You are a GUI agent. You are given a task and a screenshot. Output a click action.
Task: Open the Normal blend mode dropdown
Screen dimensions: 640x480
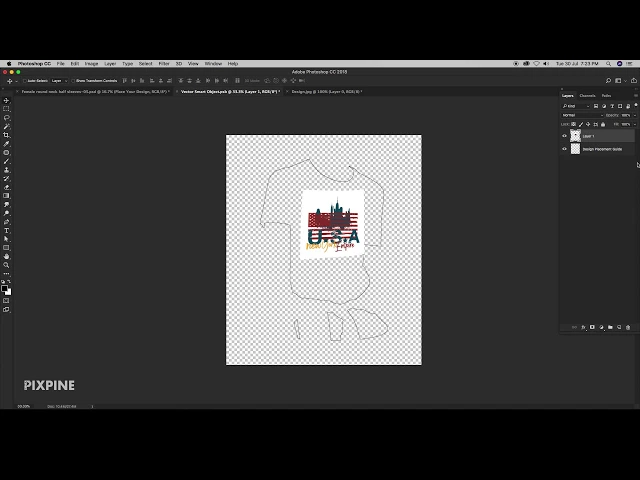click(582, 115)
